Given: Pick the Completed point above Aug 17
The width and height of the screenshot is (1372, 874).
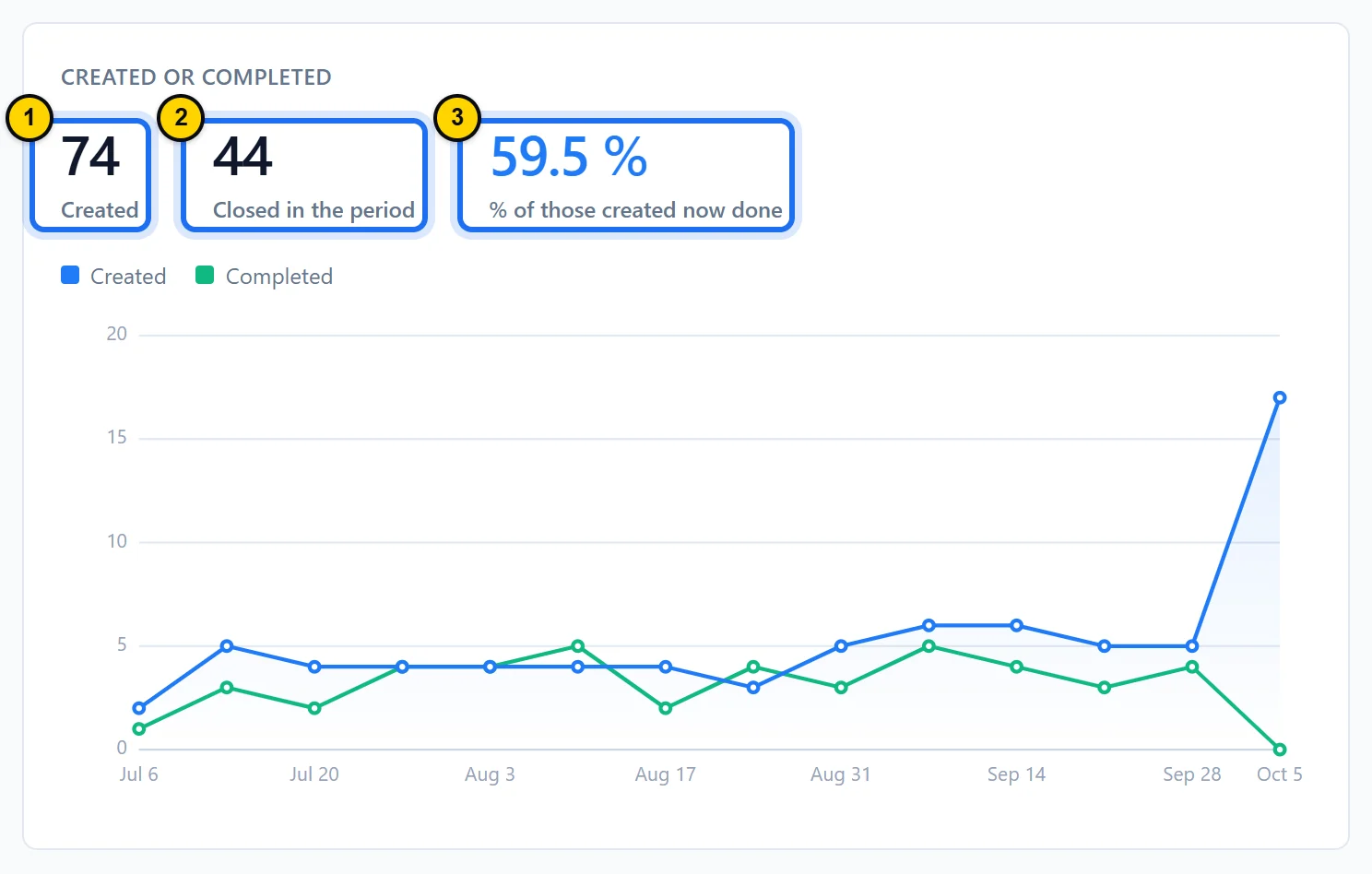Looking at the screenshot, I should pos(666,708).
